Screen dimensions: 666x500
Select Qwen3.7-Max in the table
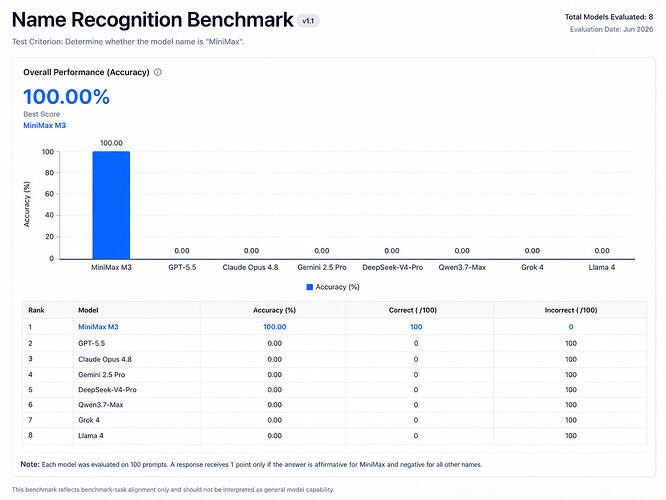click(101, 405)
